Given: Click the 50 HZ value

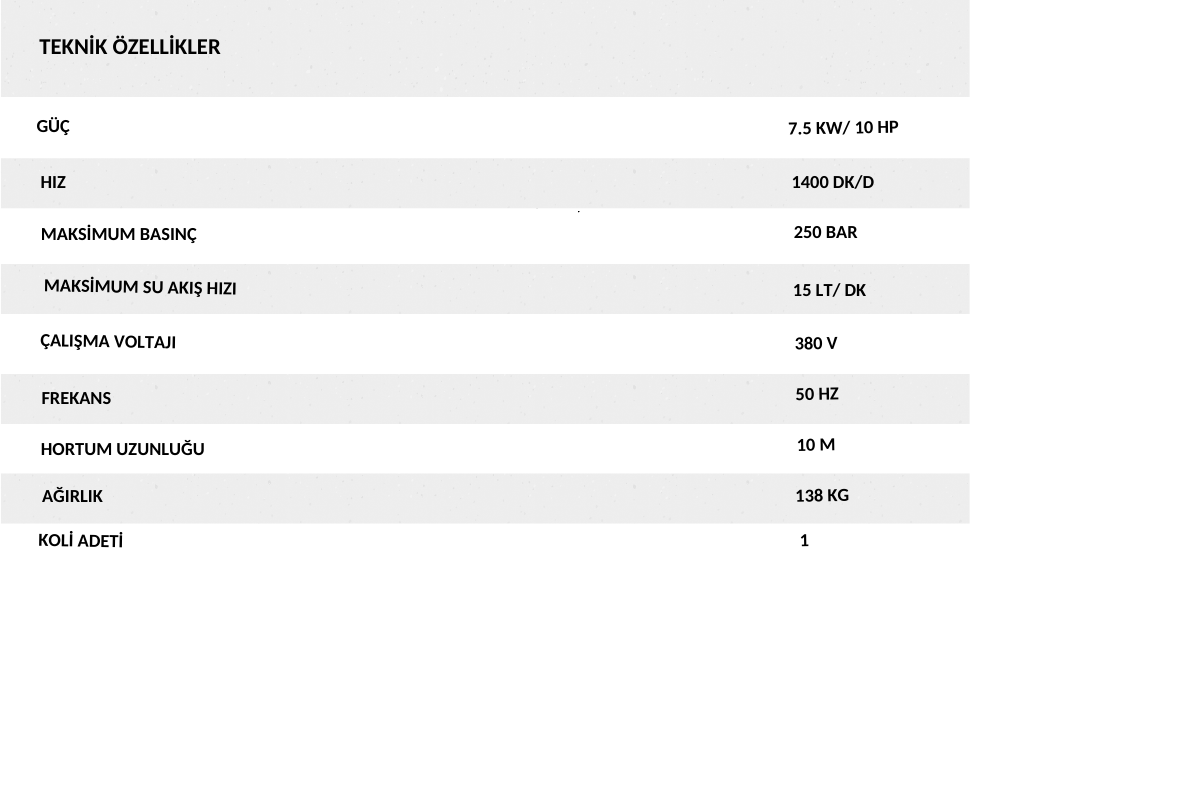Looking at the screenshot, I should pos(817,394).
